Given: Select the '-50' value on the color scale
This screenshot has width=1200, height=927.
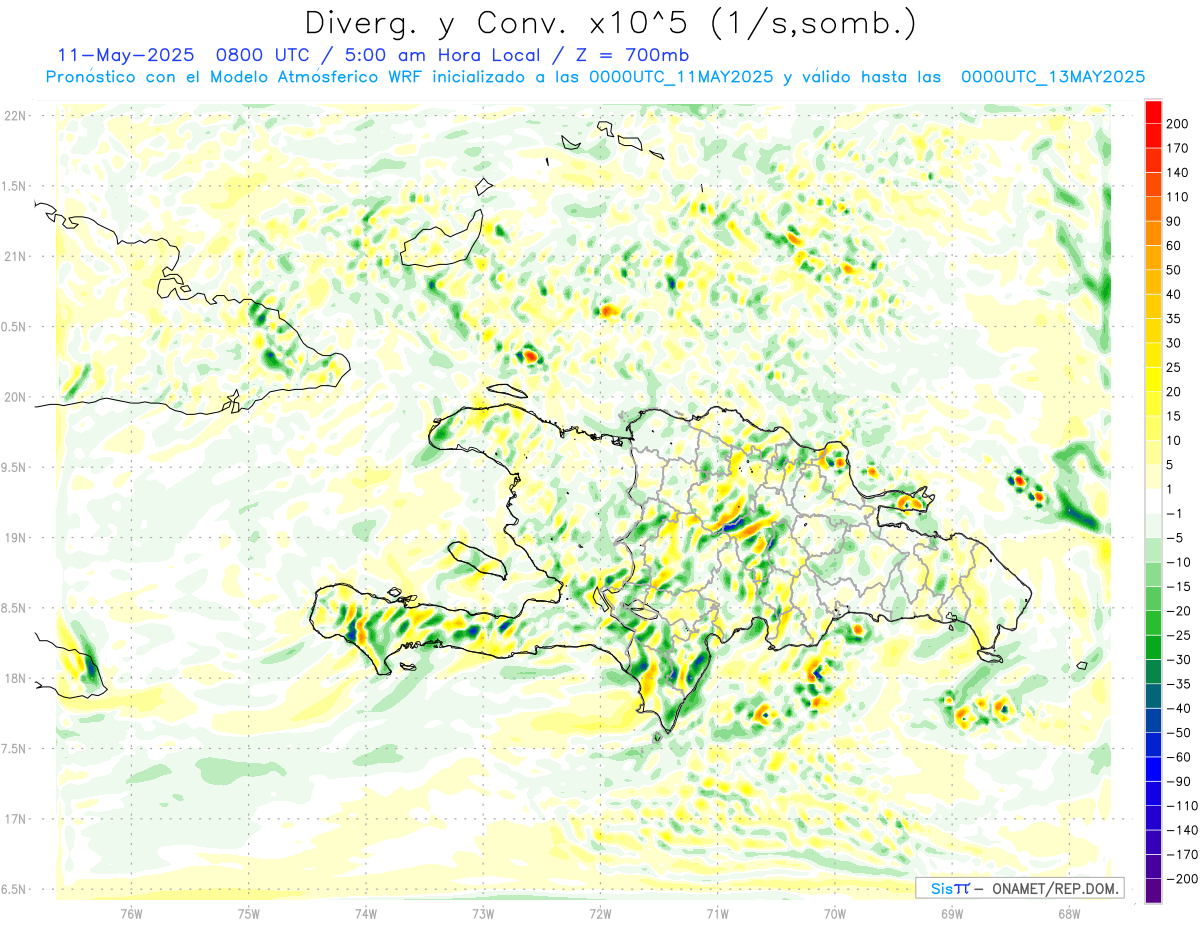Looking at the screenshot, I should (x=1180, y=733).
